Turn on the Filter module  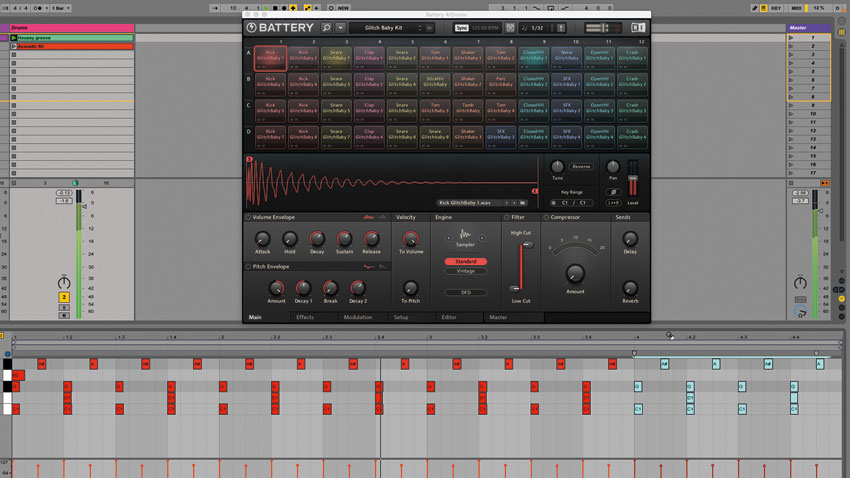click(x=507, y=217)
